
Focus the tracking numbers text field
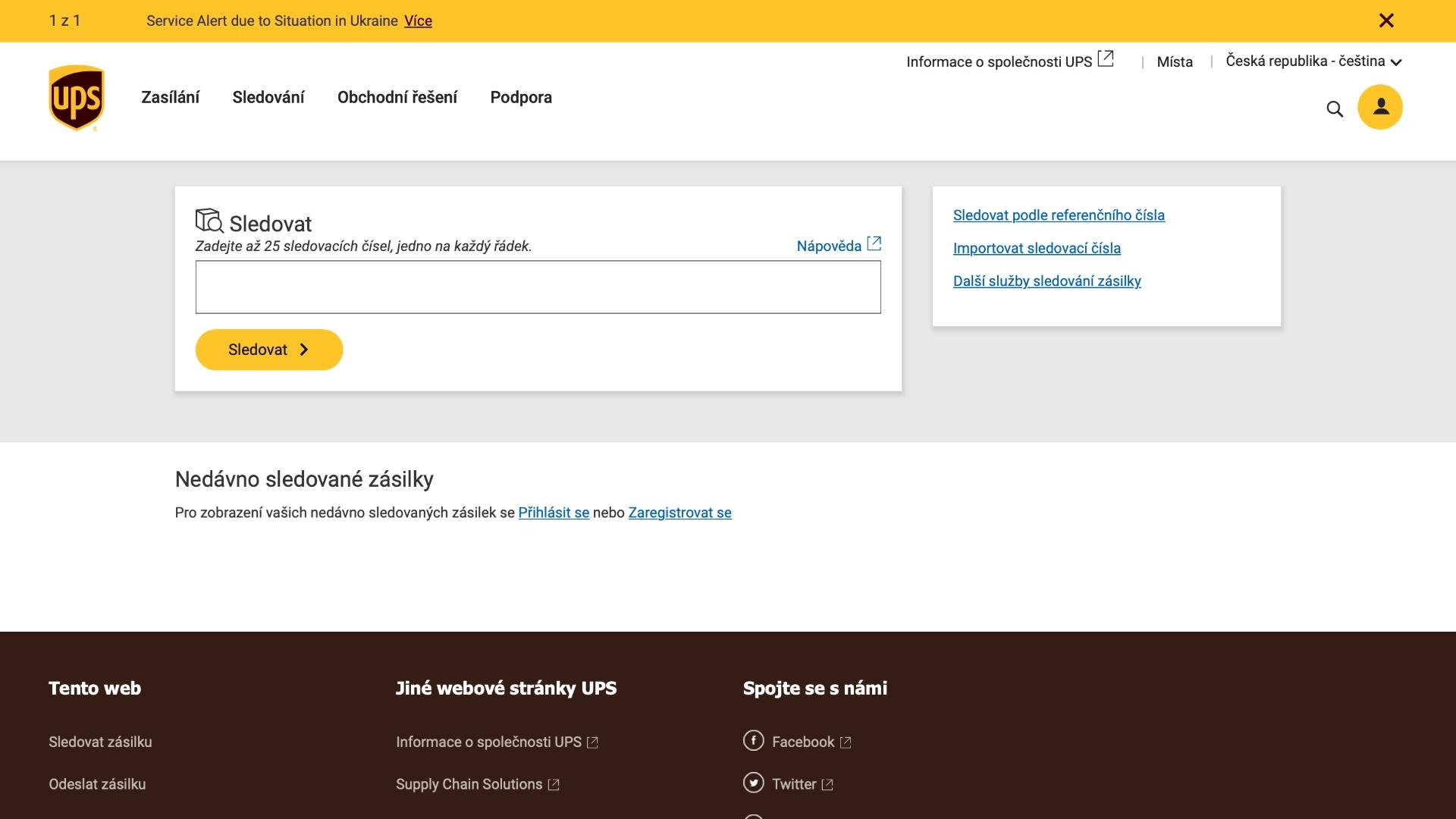point(538,287)
